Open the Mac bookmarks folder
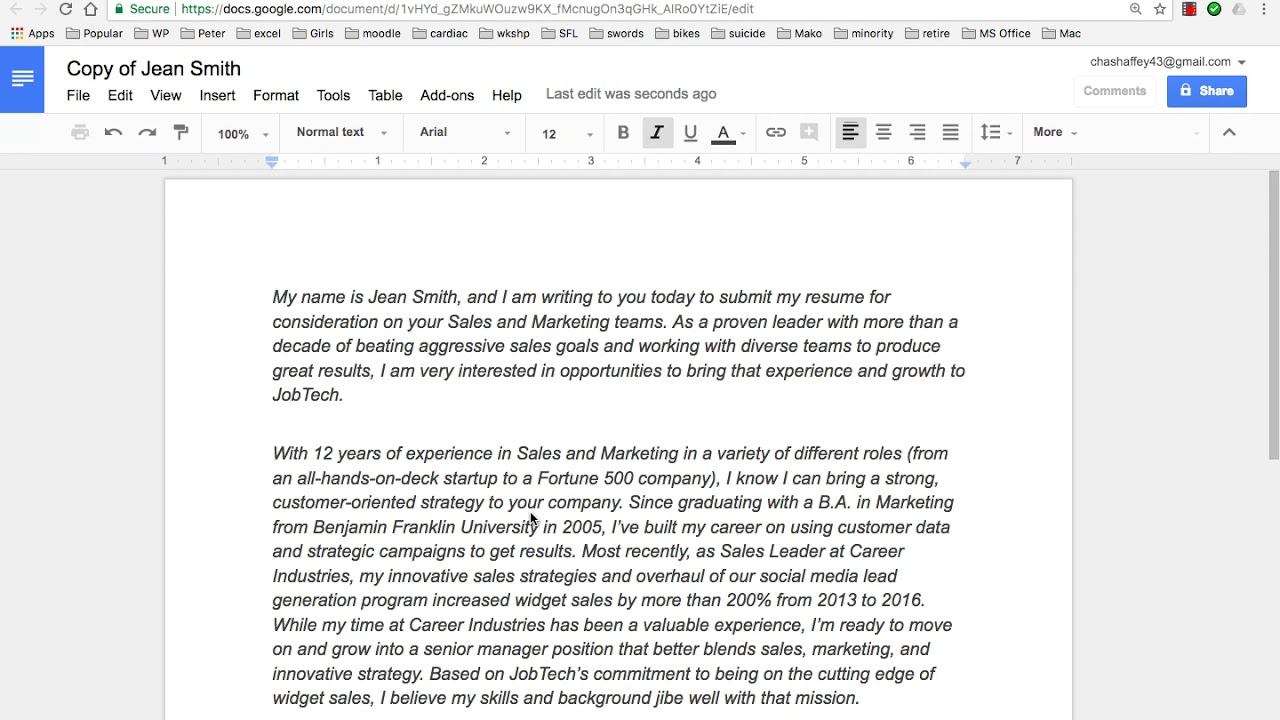Image resolution: width=1280 pixels, height=720 pixels. (x=1061, y=33)
